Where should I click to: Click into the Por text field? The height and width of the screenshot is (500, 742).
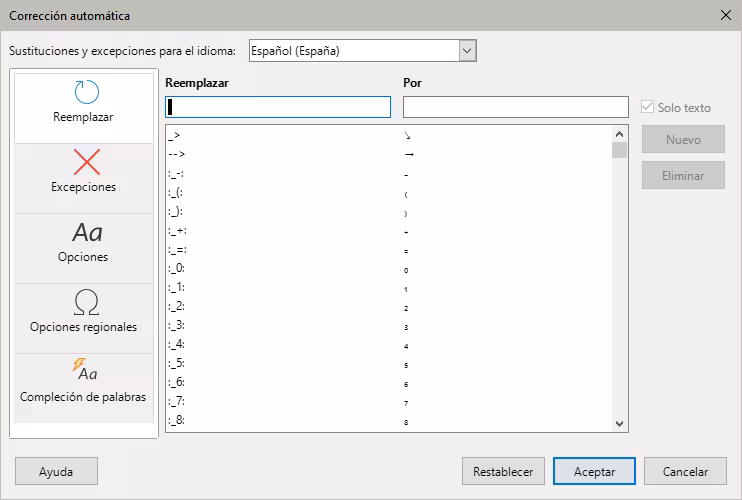click(x=515, y=107)
